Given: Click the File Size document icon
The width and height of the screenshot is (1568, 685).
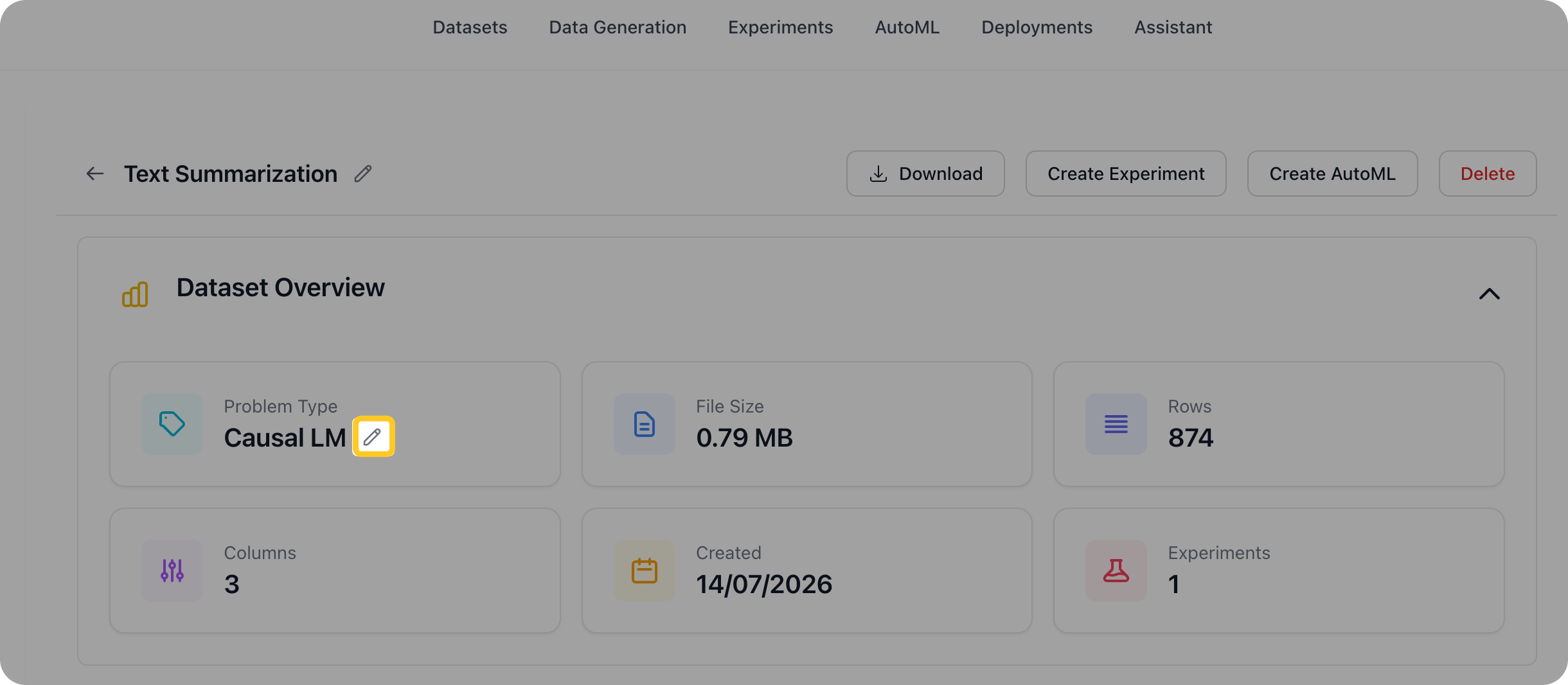Looking at the screenshot, I should [644, 424].
